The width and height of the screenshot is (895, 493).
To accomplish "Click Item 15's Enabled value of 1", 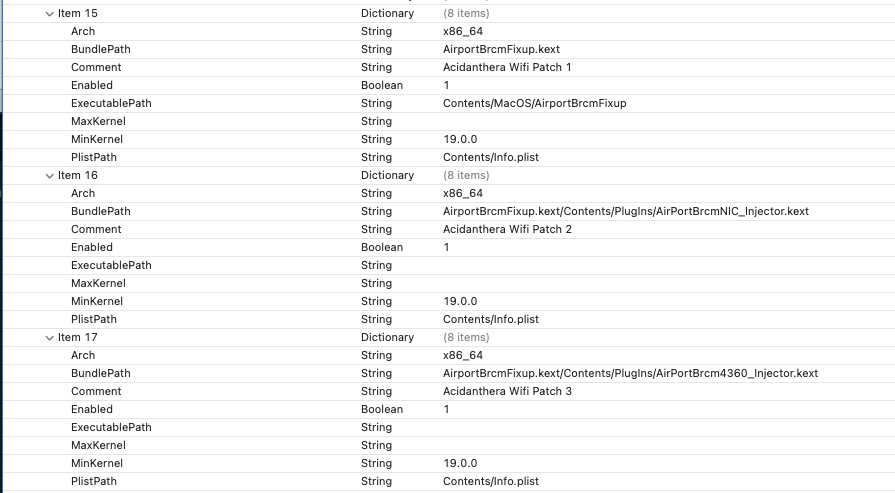I will pos(446,86).
